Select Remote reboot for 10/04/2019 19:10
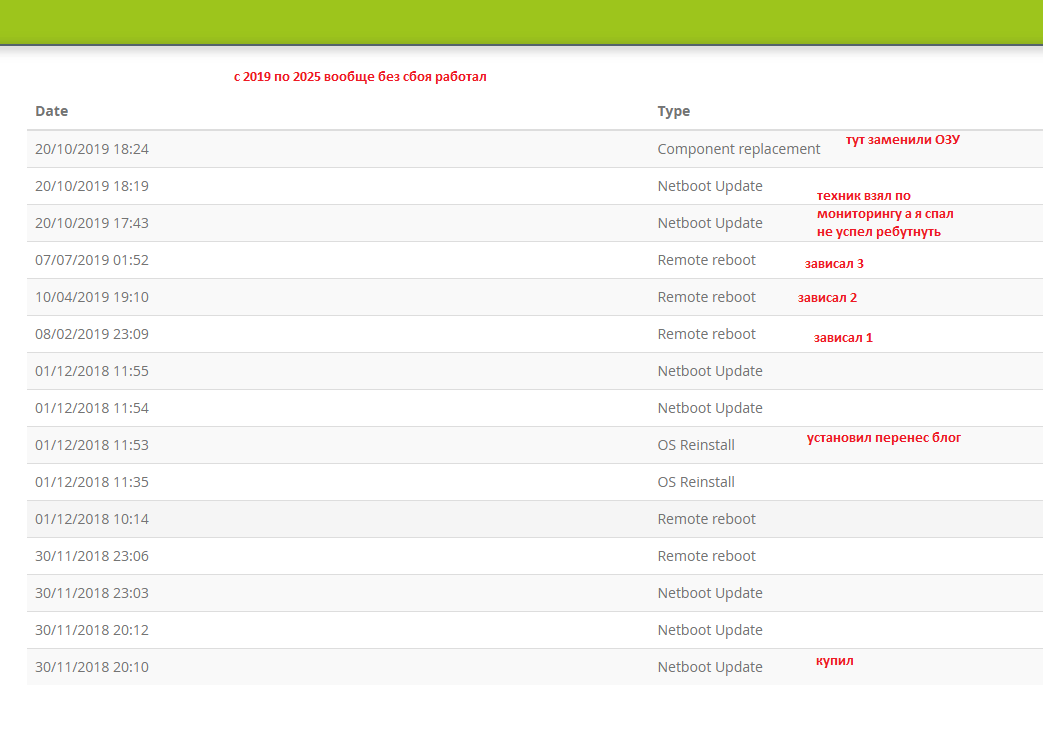 (706, 297)
